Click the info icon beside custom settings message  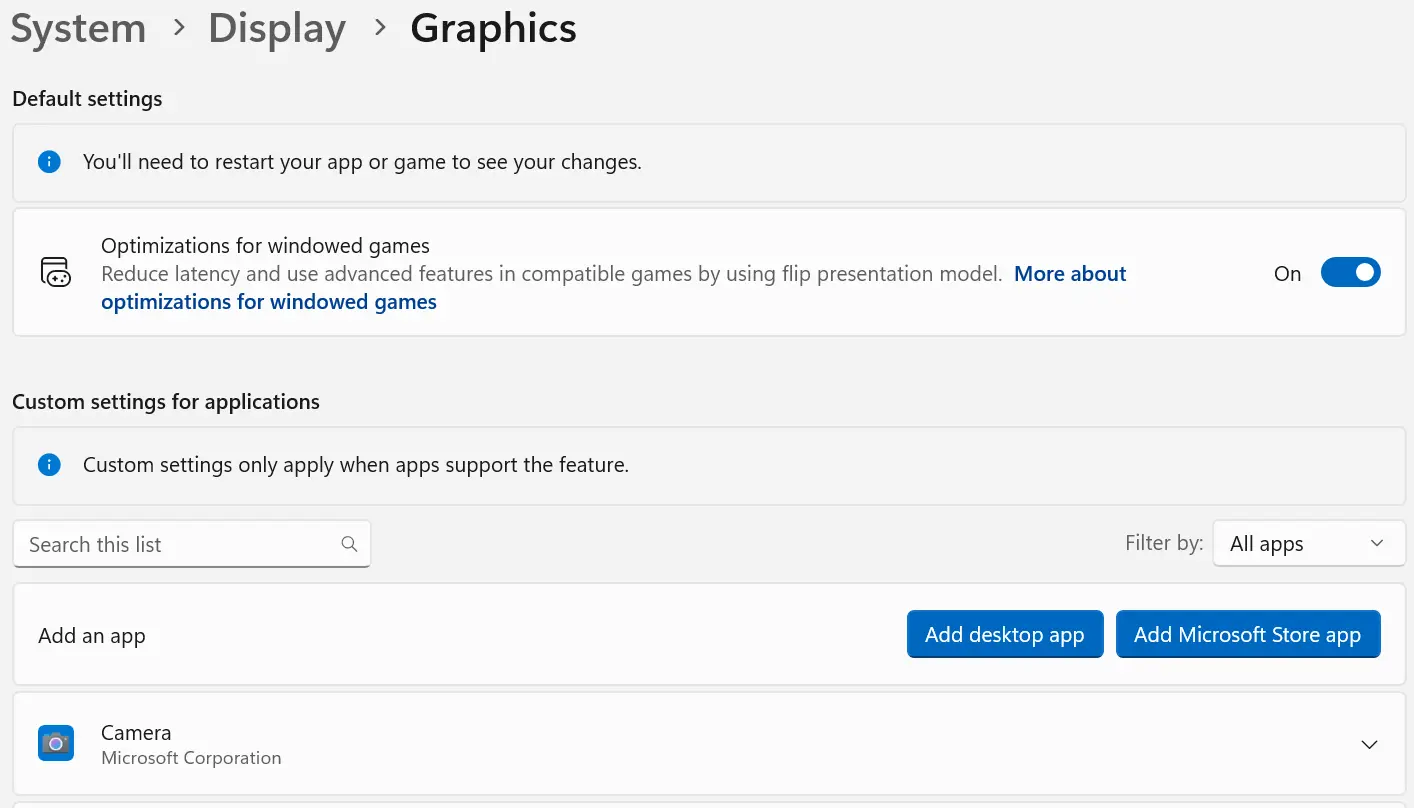(49, 464)
